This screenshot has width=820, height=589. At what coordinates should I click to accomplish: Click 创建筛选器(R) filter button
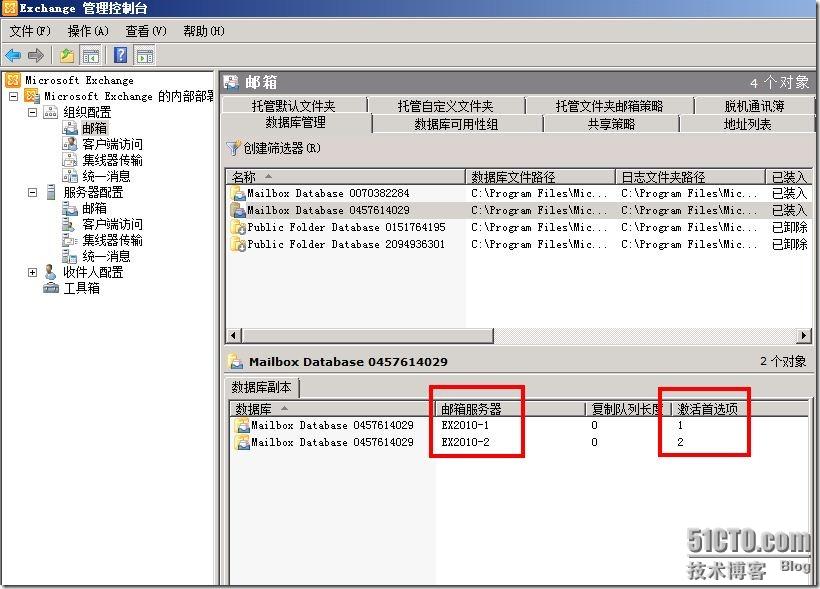(274, 148)
